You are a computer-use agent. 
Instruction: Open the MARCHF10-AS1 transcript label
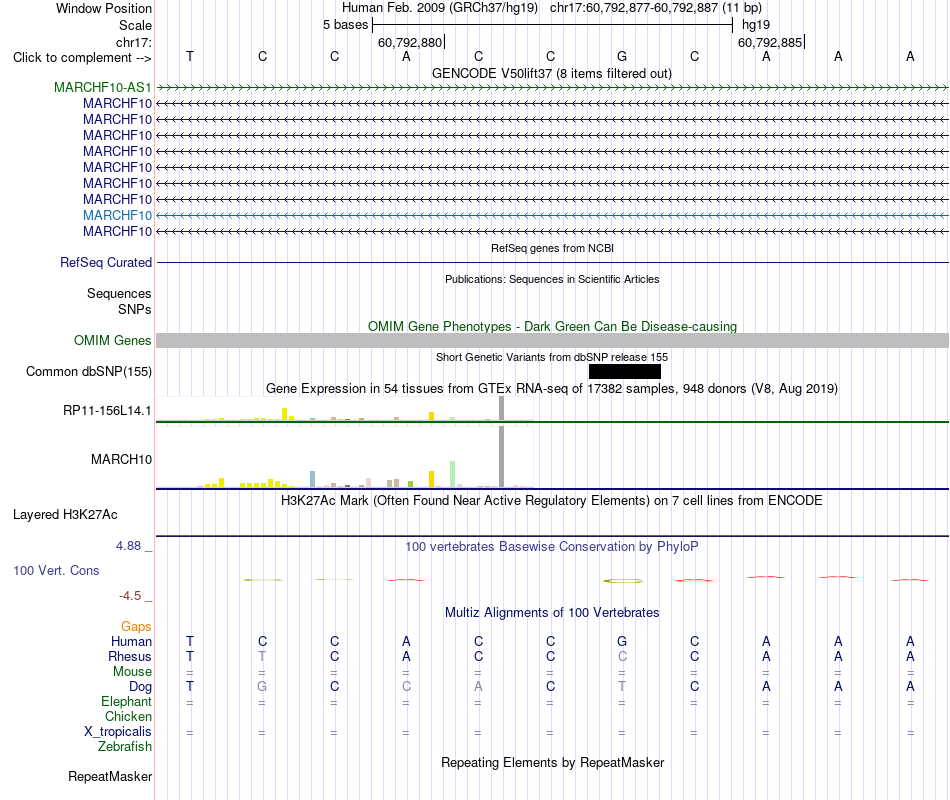tap(102, 87)
